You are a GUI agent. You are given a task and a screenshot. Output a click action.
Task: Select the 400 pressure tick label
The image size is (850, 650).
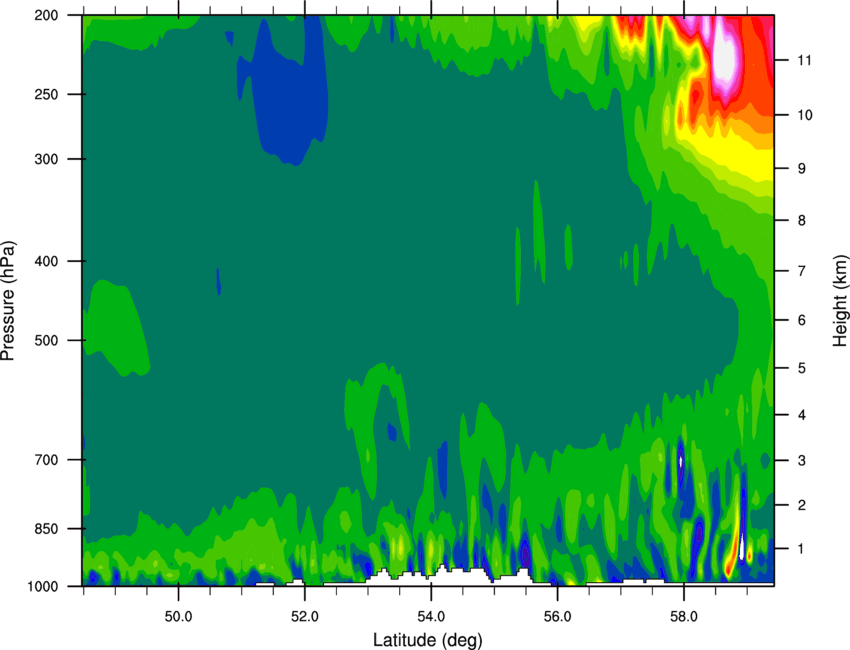[x=46, y=261]
